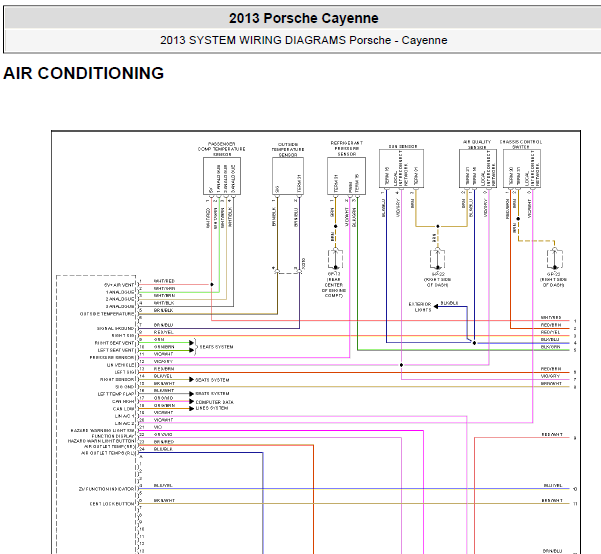Click the 'EXTERIOR LIGHTS' reference label
The image size is (601, 554).
click(x=420, y=307)
